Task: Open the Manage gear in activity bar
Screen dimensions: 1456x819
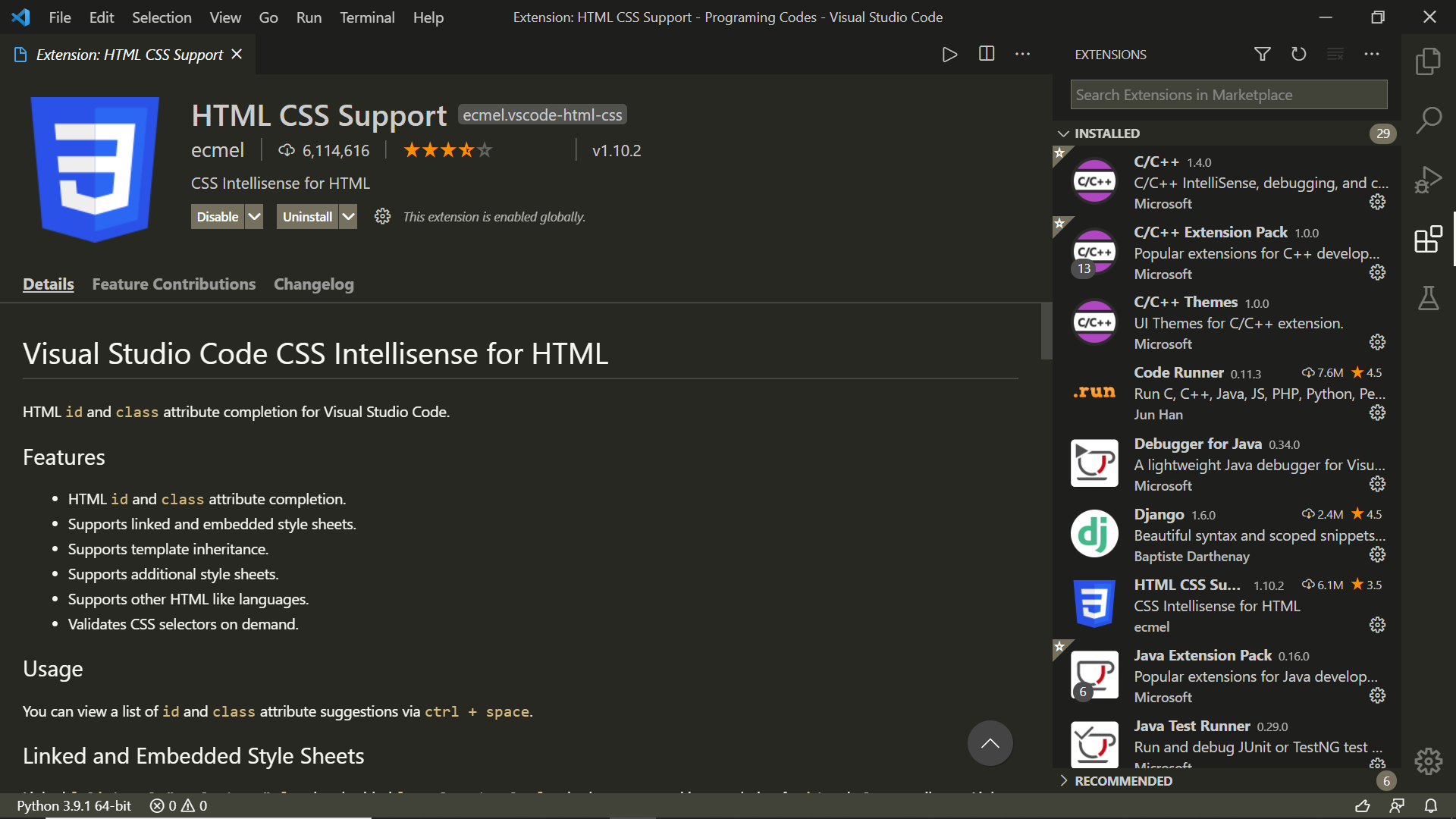Action: (1428, 761)
